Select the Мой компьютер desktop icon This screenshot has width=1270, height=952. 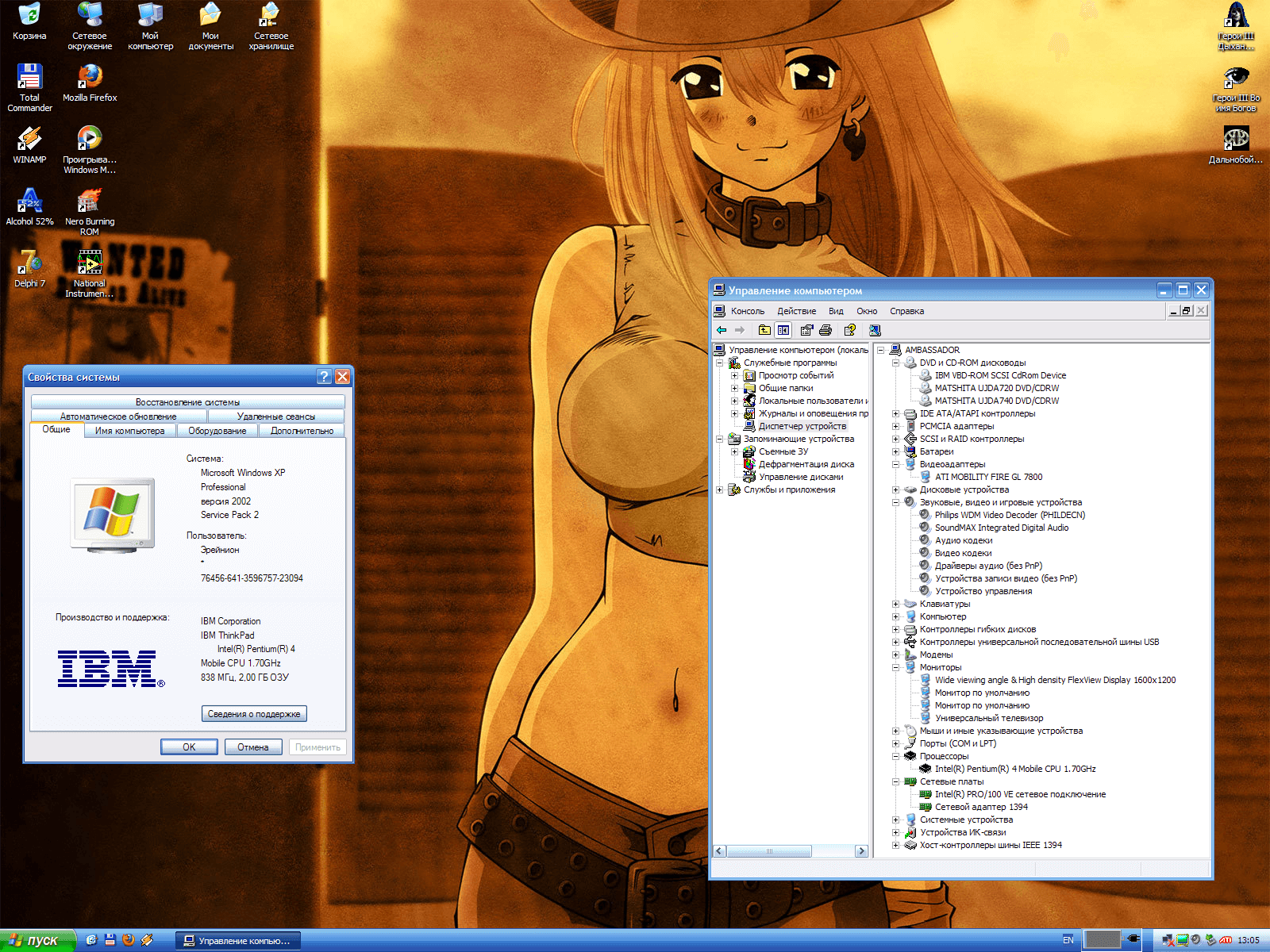150,26
